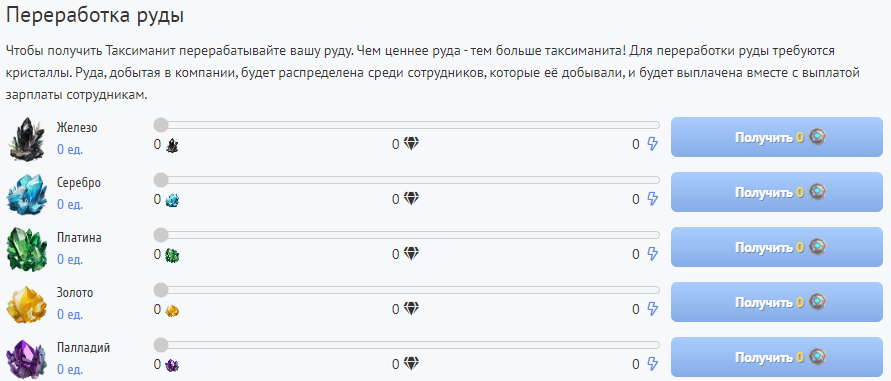The image size is (891, 381).
Task: Click the lightning energy icon in Серебро row
Action: [x=652, y=200]
